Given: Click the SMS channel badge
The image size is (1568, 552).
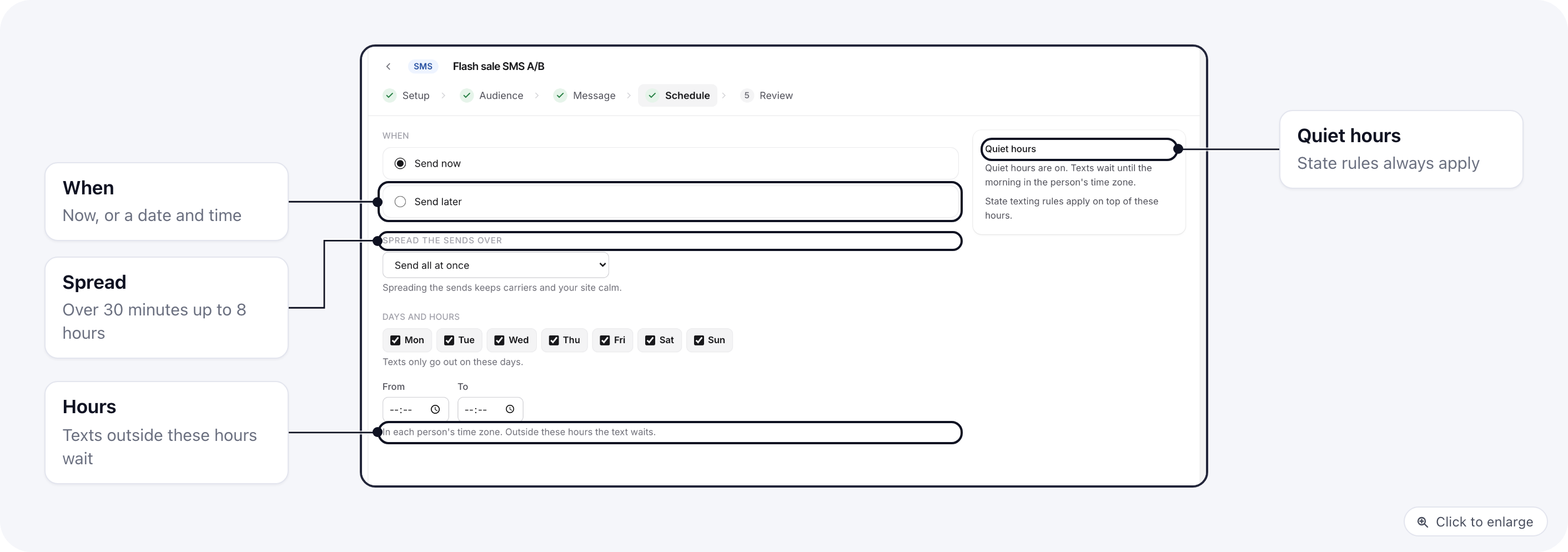Looking at the screenshot, I should 423,66.
